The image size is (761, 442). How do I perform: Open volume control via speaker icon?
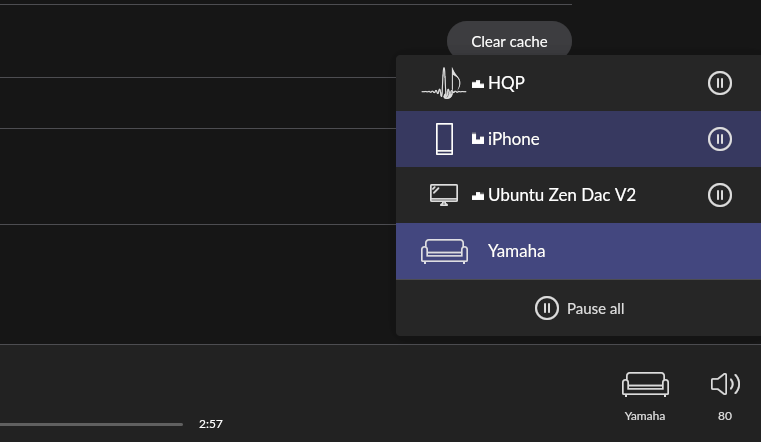[725, 384]
